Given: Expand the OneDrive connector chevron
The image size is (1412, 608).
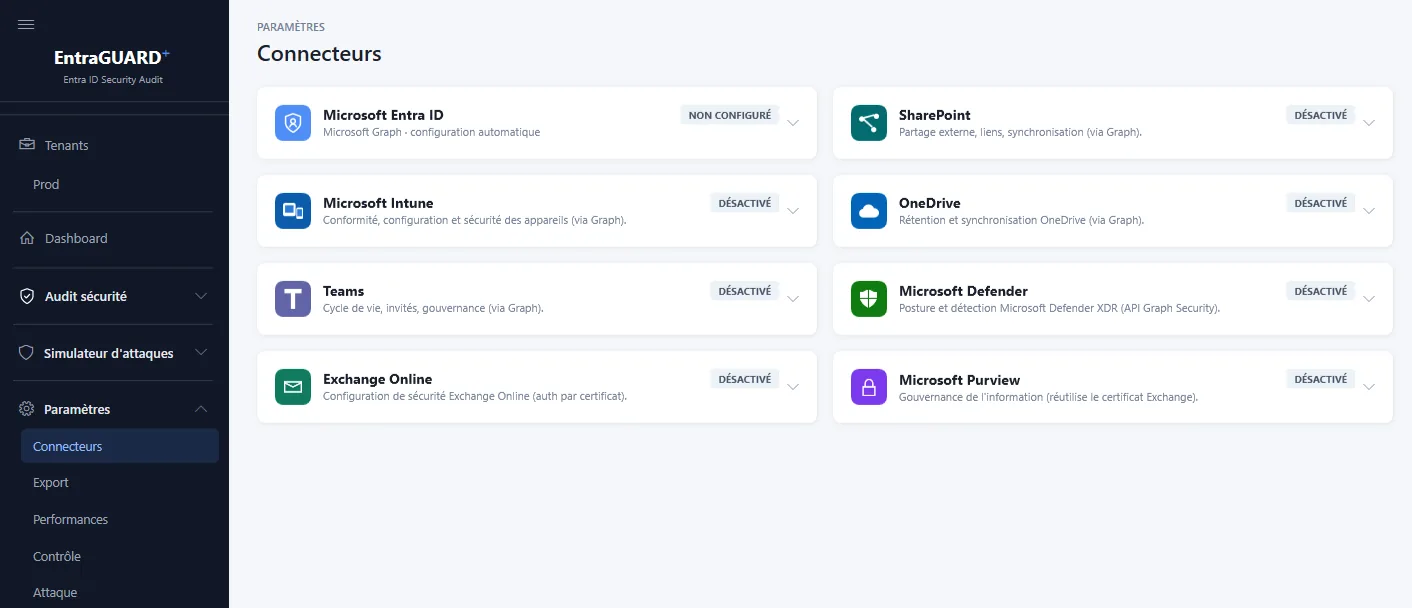Looking at the screenshot, I should click(x=1369, y=211).
